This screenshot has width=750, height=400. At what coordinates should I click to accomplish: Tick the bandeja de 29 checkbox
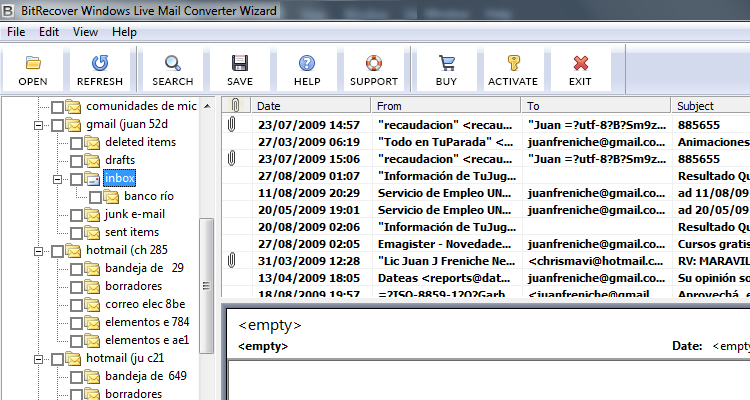tap(77, 269)
